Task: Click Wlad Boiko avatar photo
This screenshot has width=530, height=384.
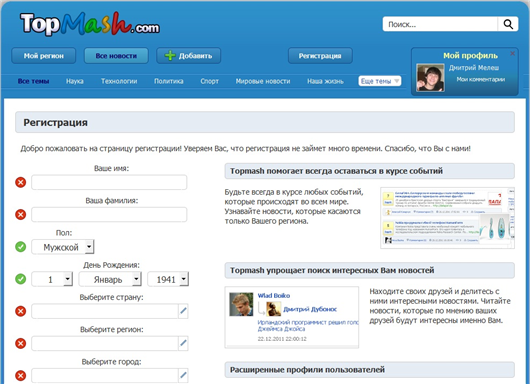Action: pos(241,304)
